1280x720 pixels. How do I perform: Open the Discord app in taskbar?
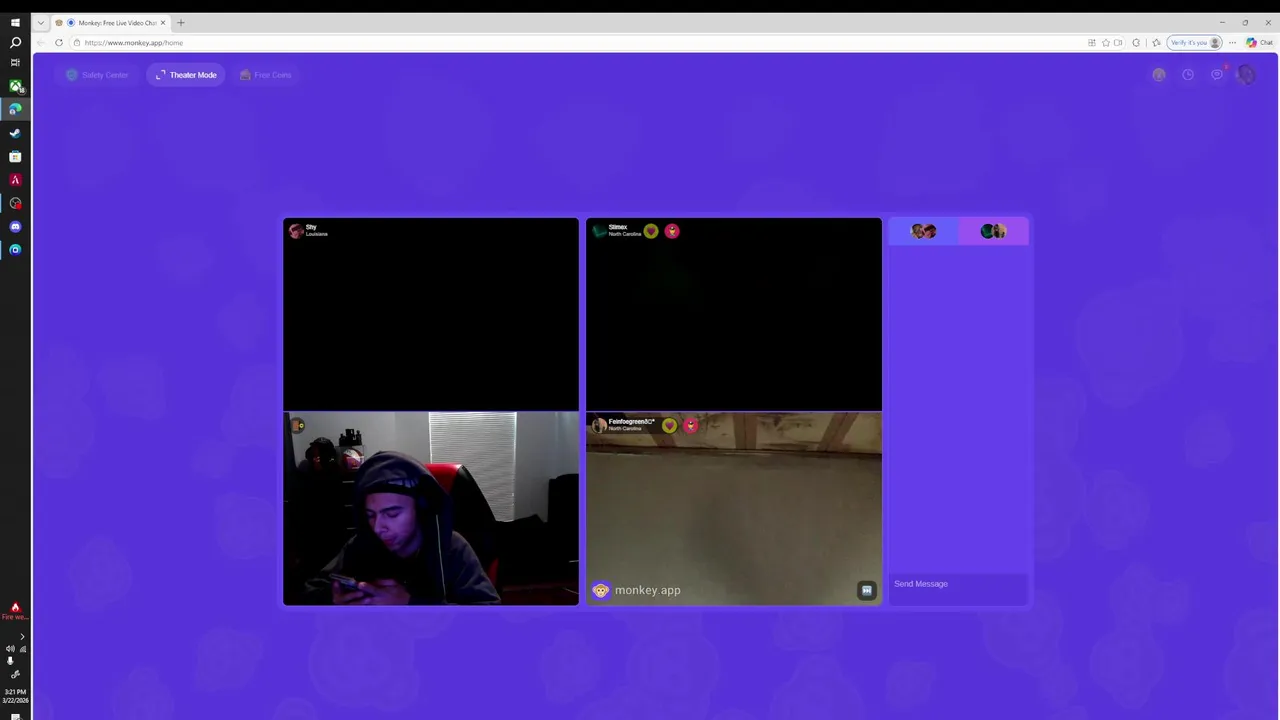[x=15, y=227]
